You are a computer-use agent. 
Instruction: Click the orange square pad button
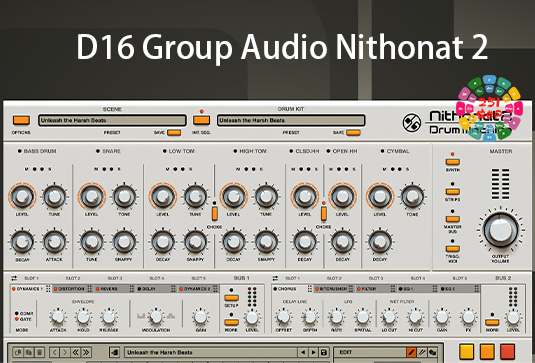pos(487,352)
